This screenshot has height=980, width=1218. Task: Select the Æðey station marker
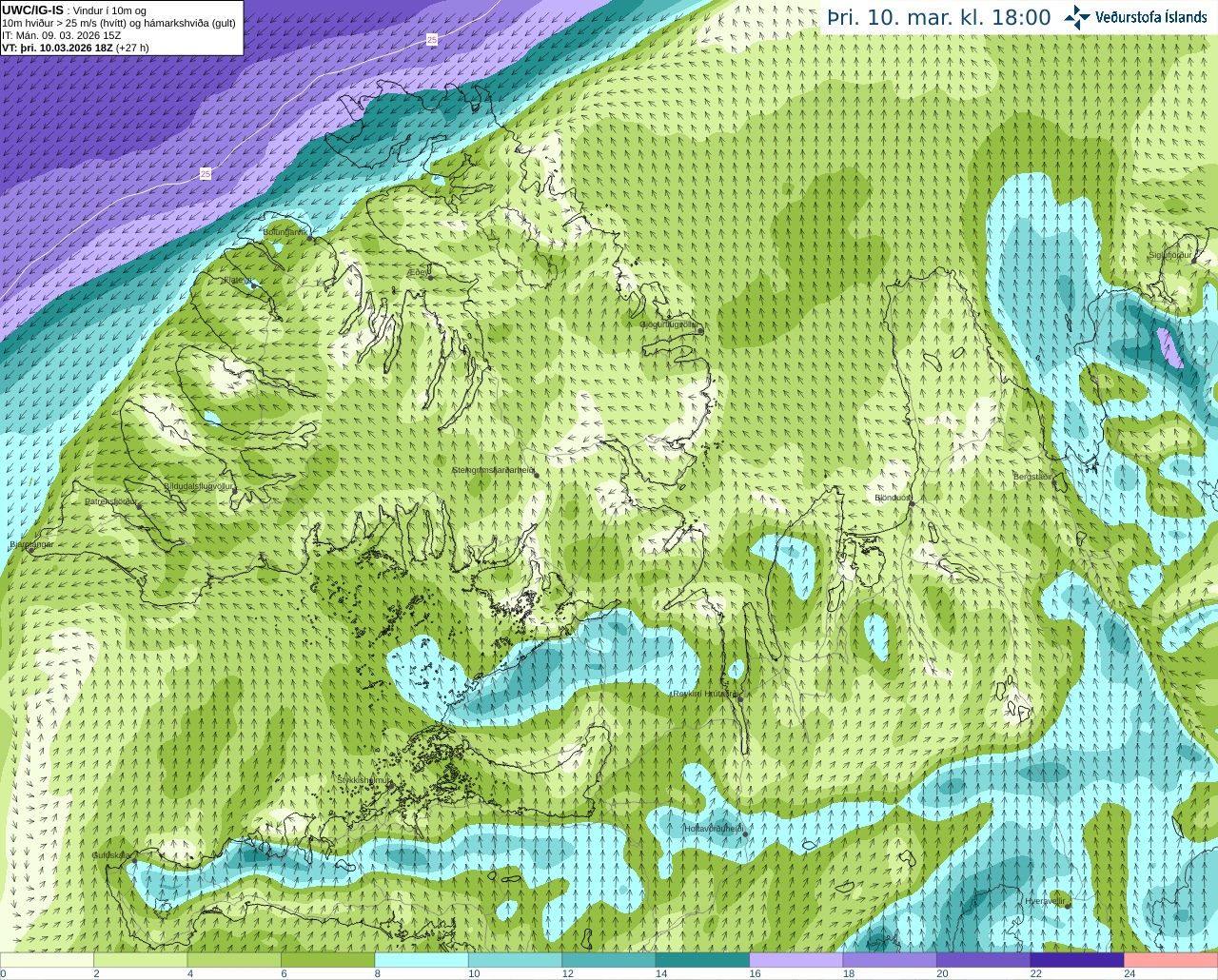coord(430,277)
